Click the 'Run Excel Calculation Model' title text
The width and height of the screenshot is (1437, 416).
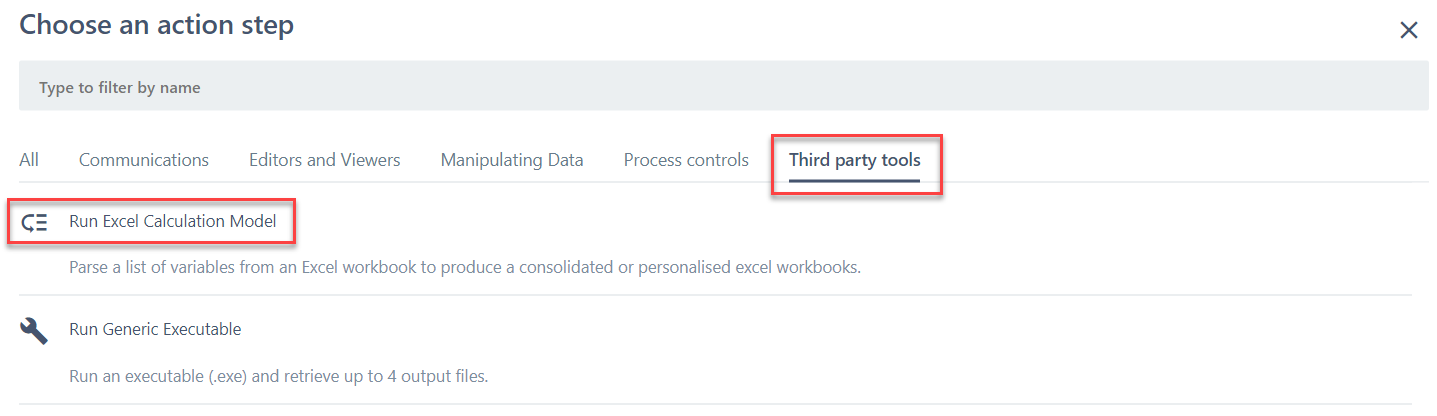[x=172, y=222]
